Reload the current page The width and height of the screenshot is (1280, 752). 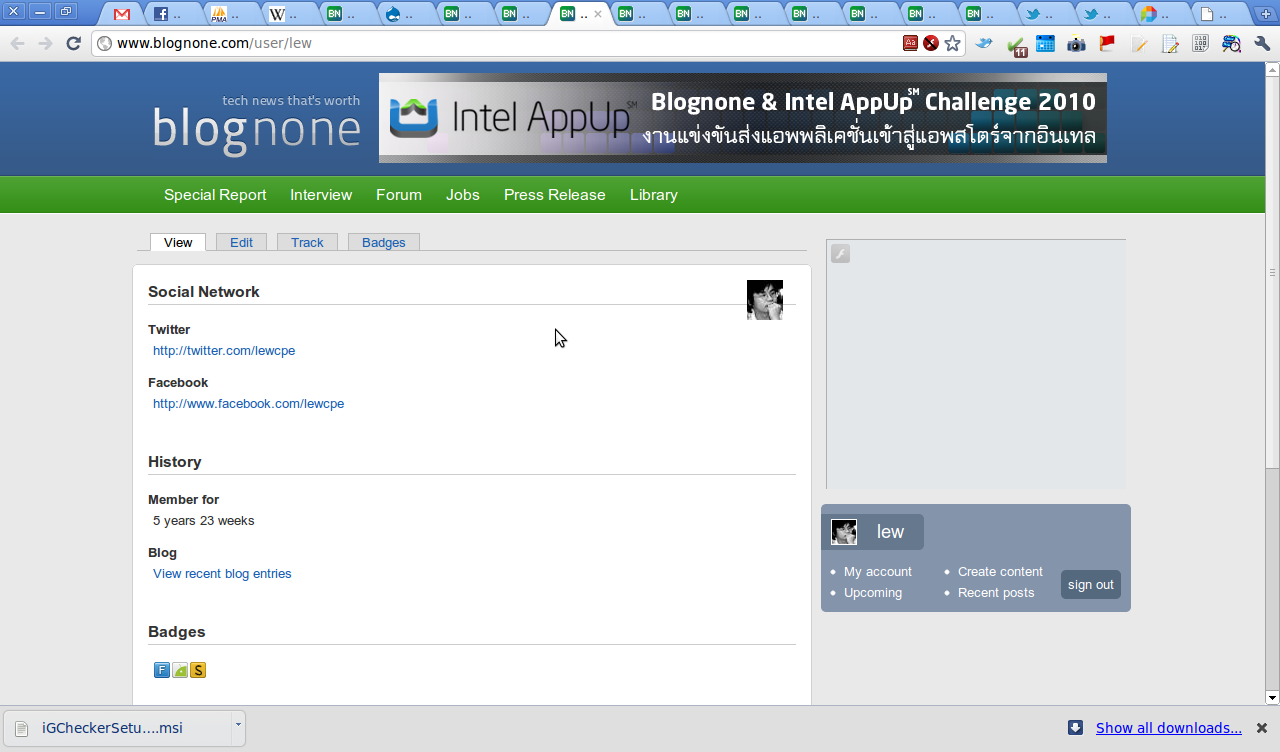73,43
